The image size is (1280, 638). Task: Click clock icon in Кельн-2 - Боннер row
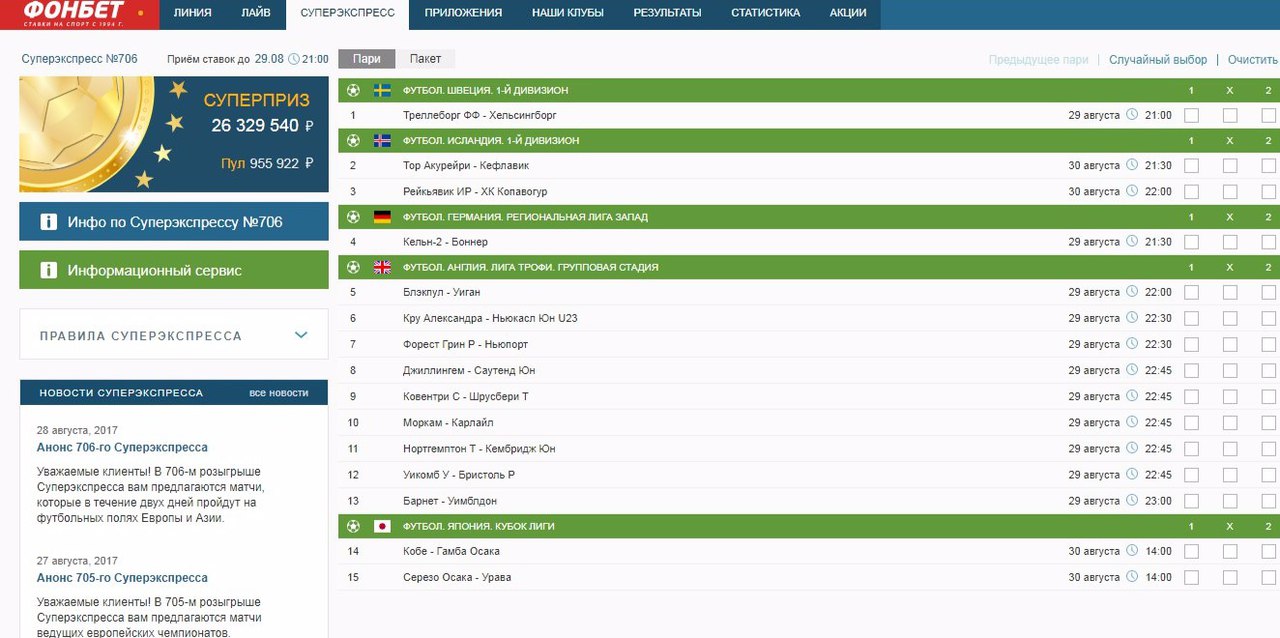click(1132, 242)
